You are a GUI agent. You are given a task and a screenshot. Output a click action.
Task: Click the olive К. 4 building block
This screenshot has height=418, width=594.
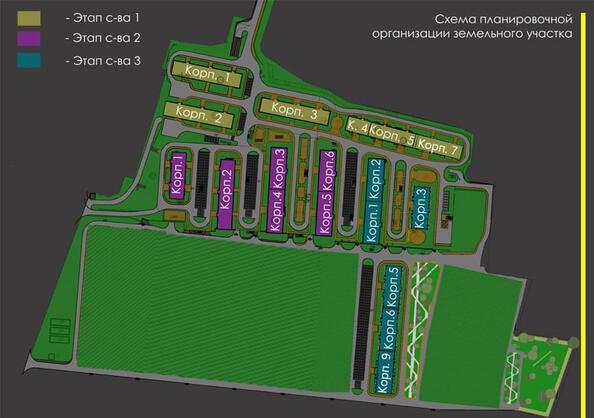coord(357,126)
